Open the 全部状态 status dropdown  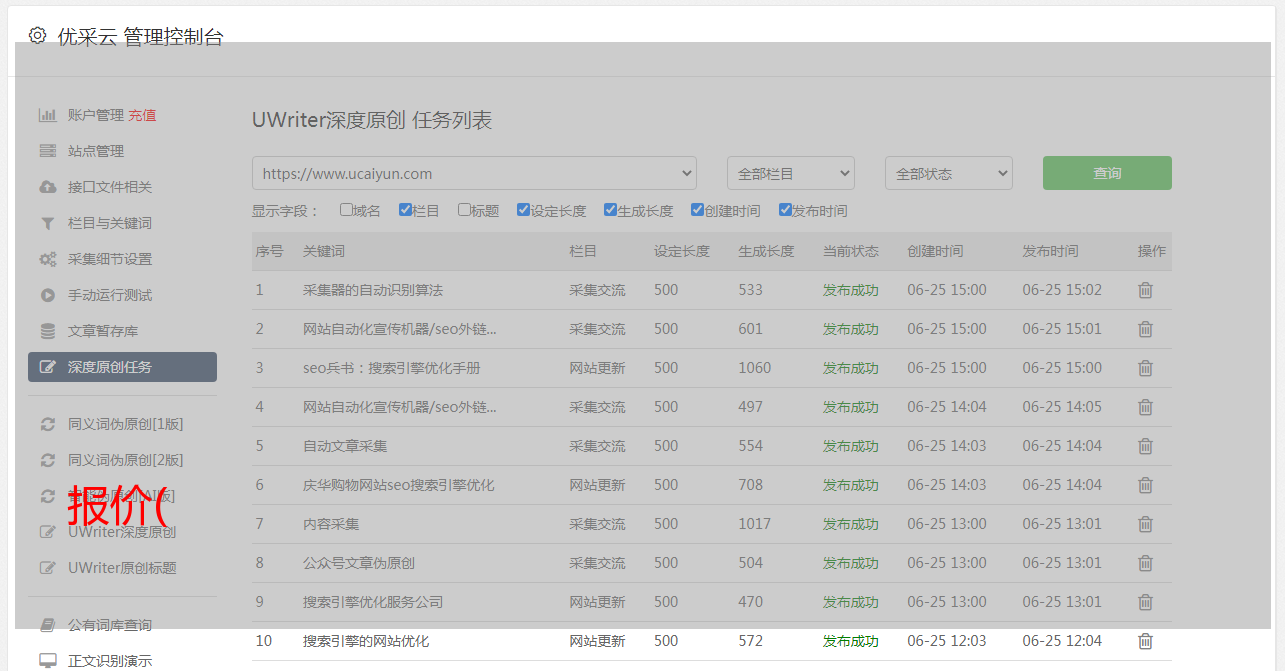click(948, 173)
